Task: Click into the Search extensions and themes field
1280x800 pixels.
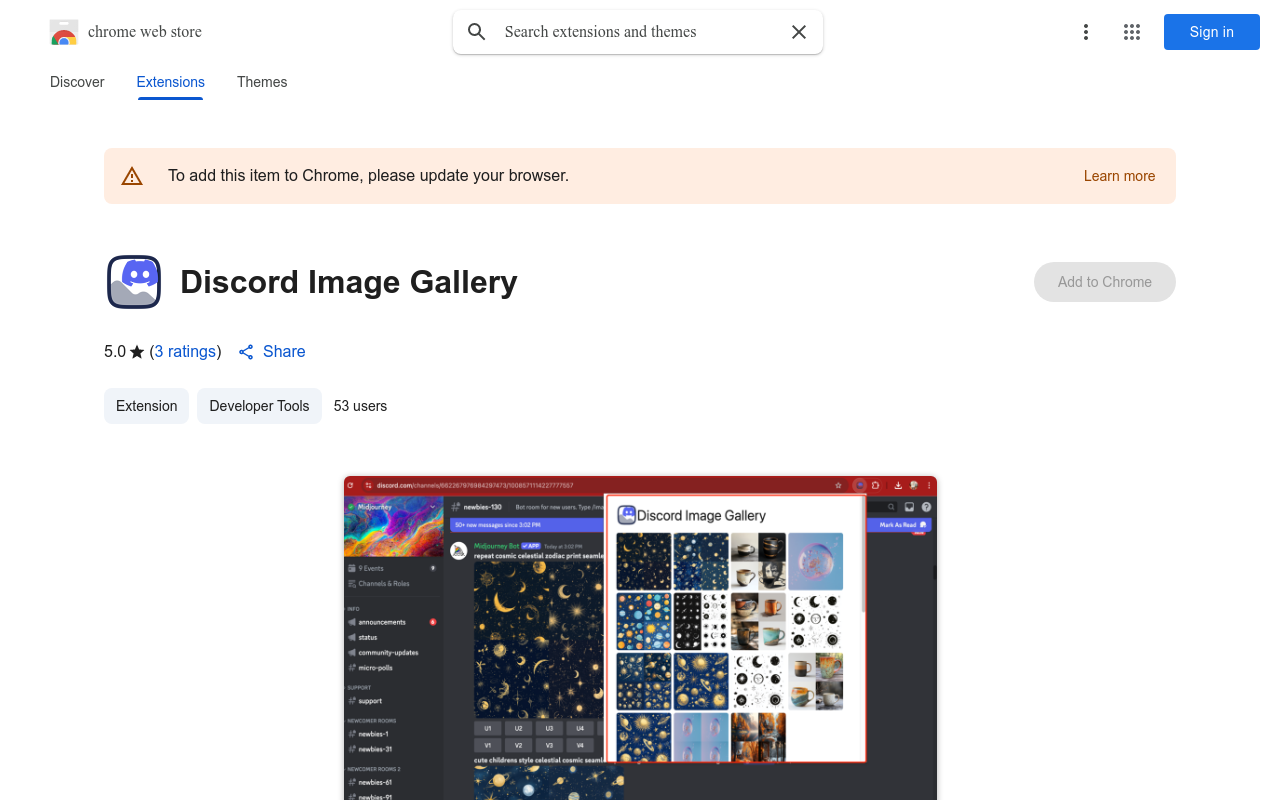Action: pos(640,32)
